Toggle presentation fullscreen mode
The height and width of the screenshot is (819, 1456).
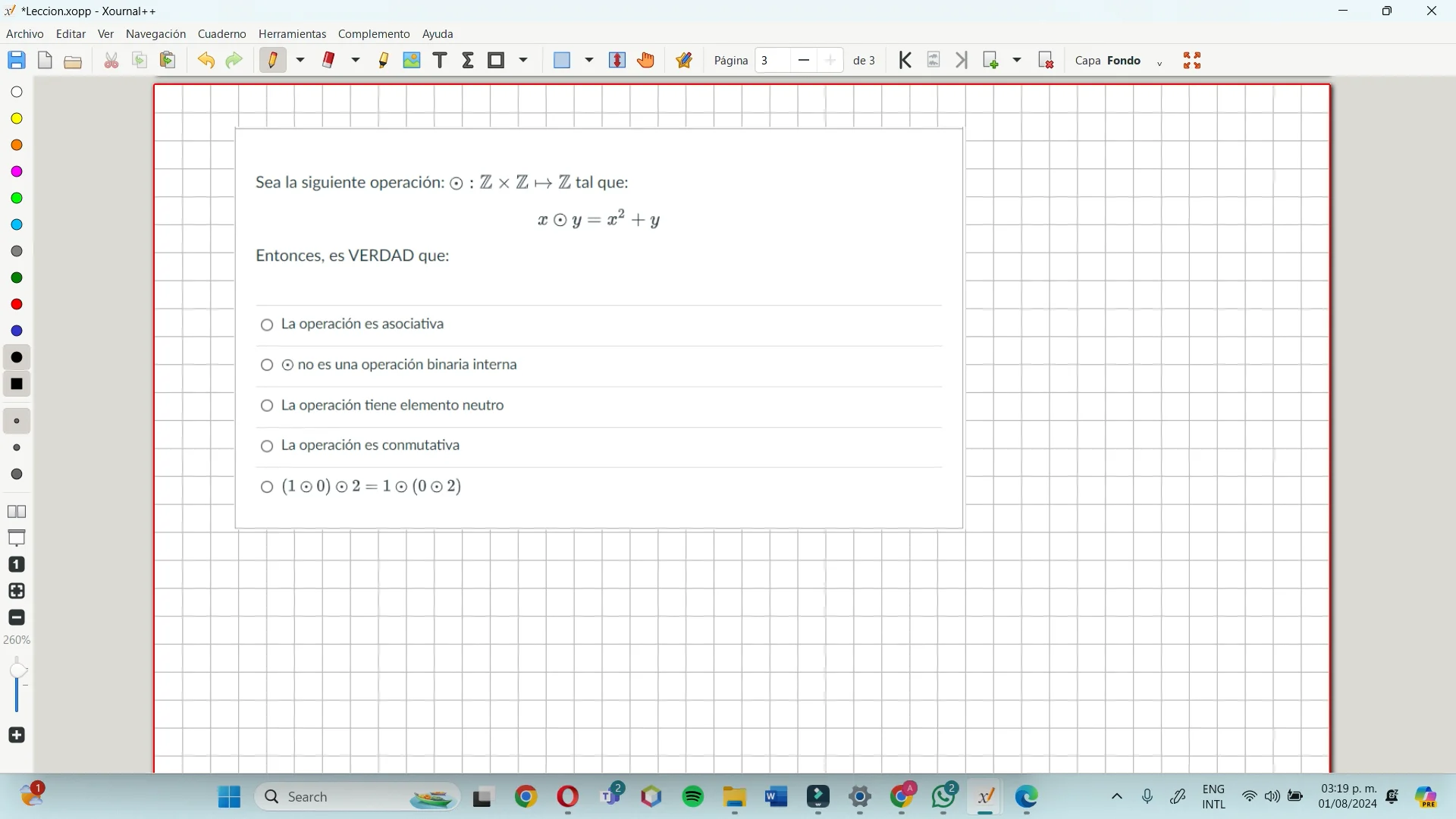1193,61
